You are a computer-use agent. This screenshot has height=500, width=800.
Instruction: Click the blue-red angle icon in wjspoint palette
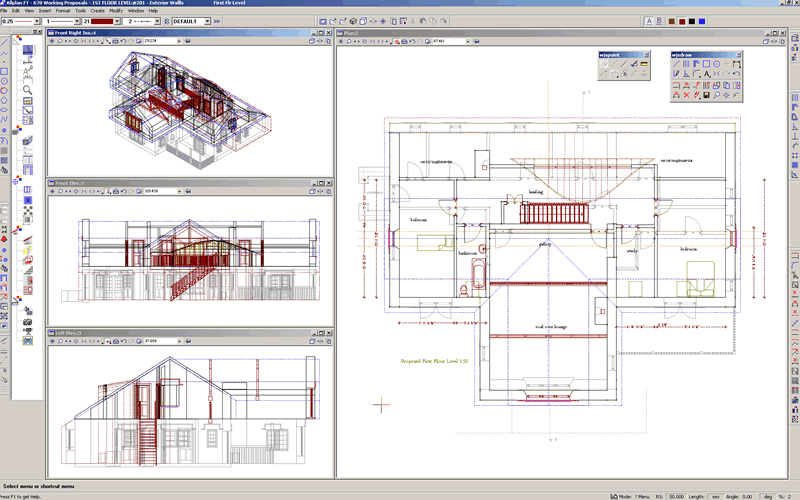(634, 64)
